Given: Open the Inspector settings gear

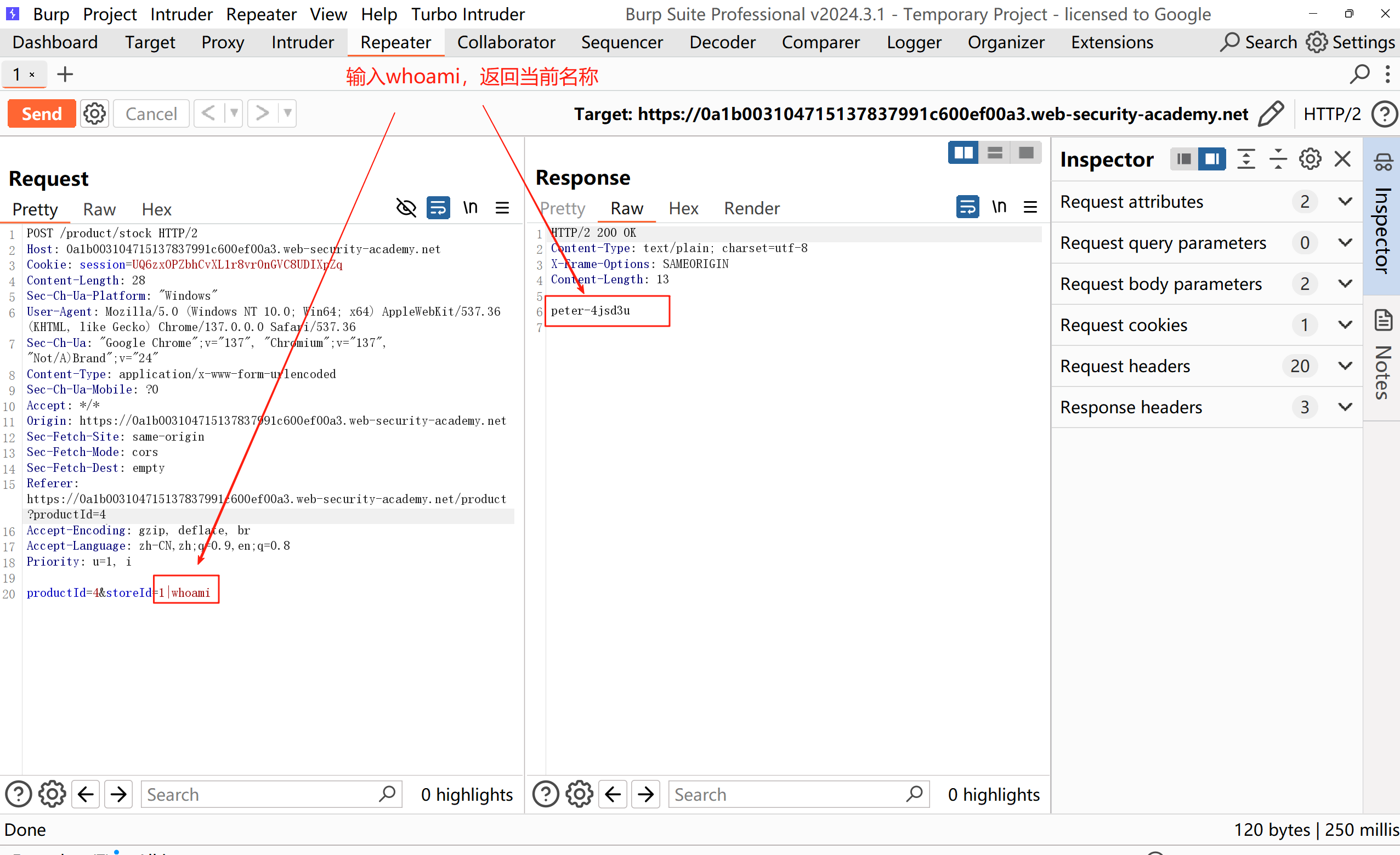Looking at the screenshot, I should (1310, 159).
